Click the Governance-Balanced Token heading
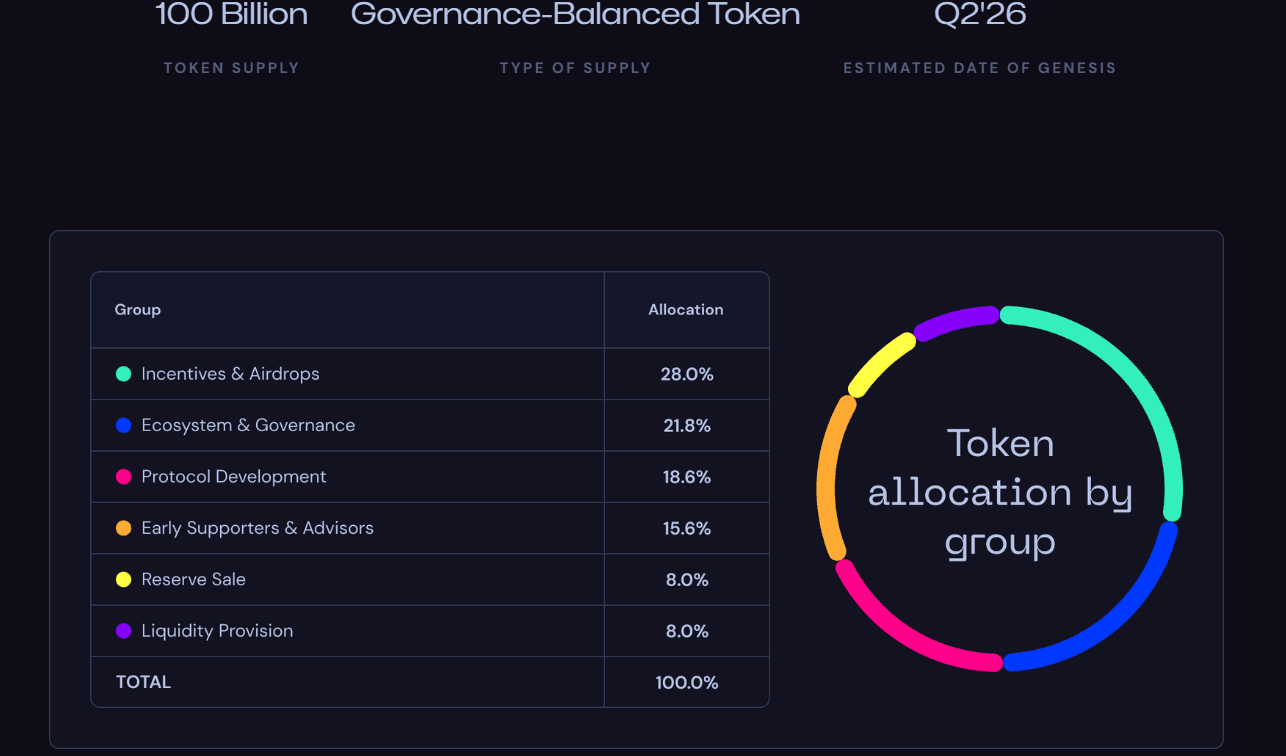 [x=576, y=14]
